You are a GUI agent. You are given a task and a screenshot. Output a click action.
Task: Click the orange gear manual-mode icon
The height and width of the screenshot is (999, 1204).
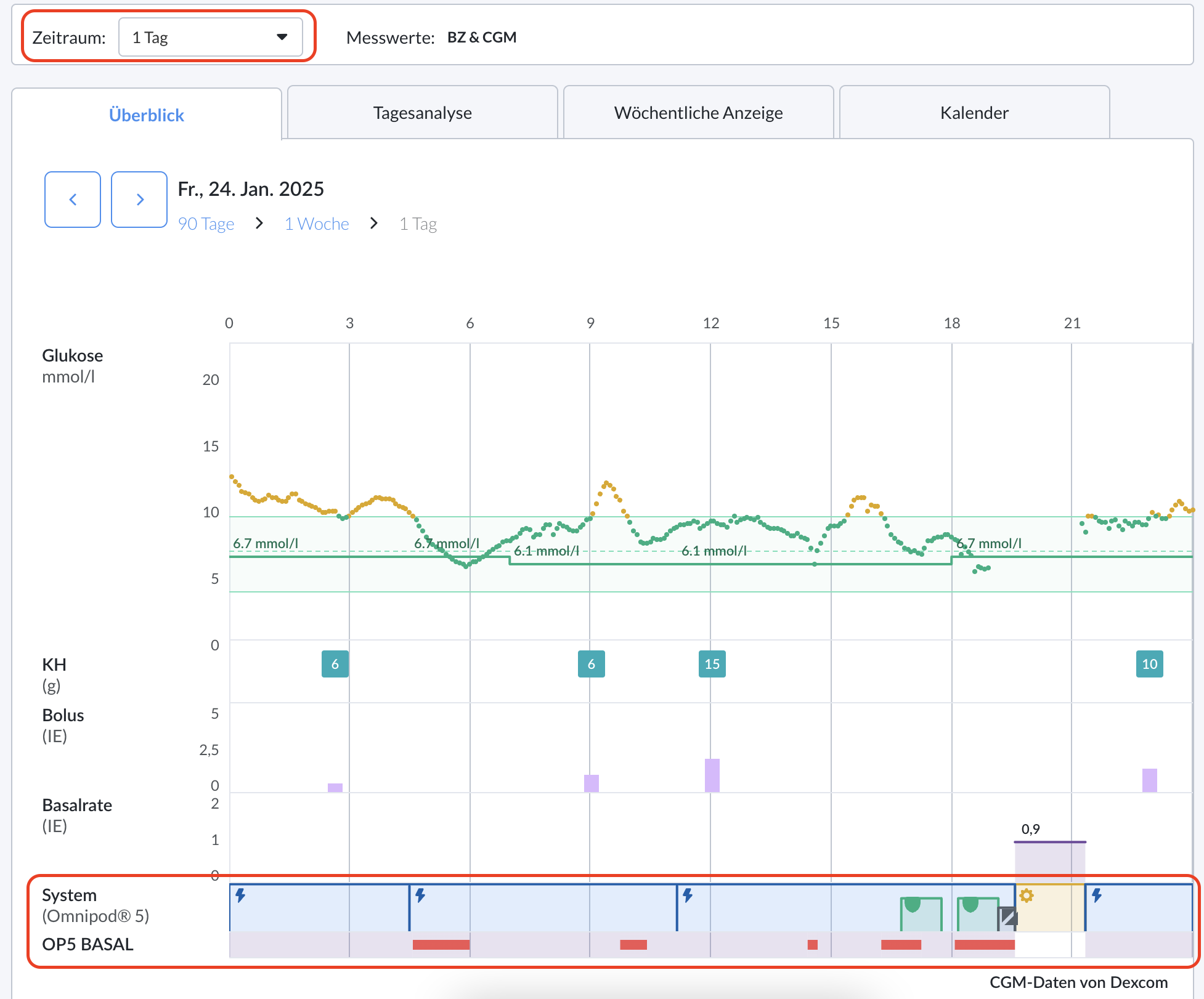tap(1027, 896)
